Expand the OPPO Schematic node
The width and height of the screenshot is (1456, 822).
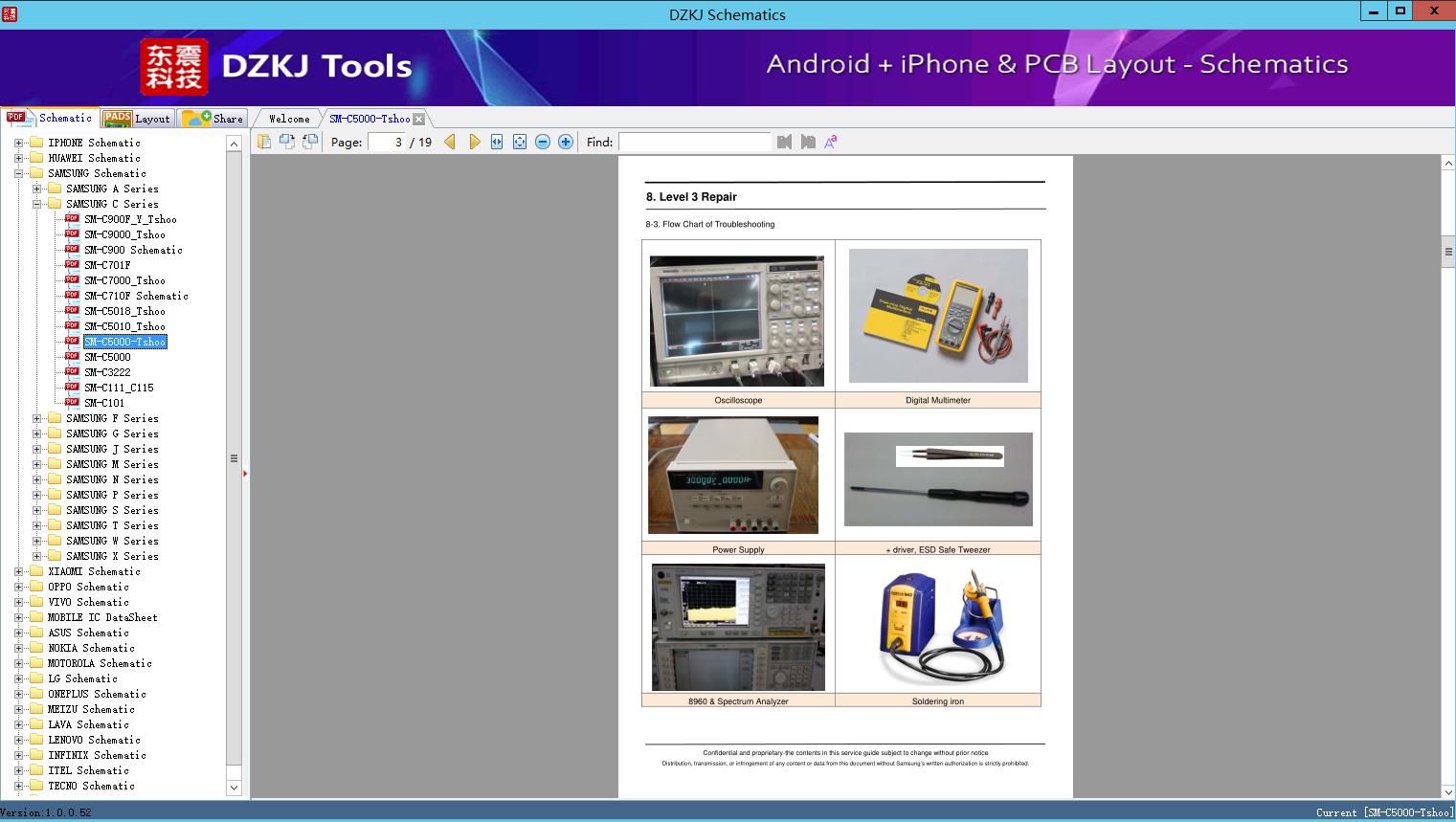(18, 587)
